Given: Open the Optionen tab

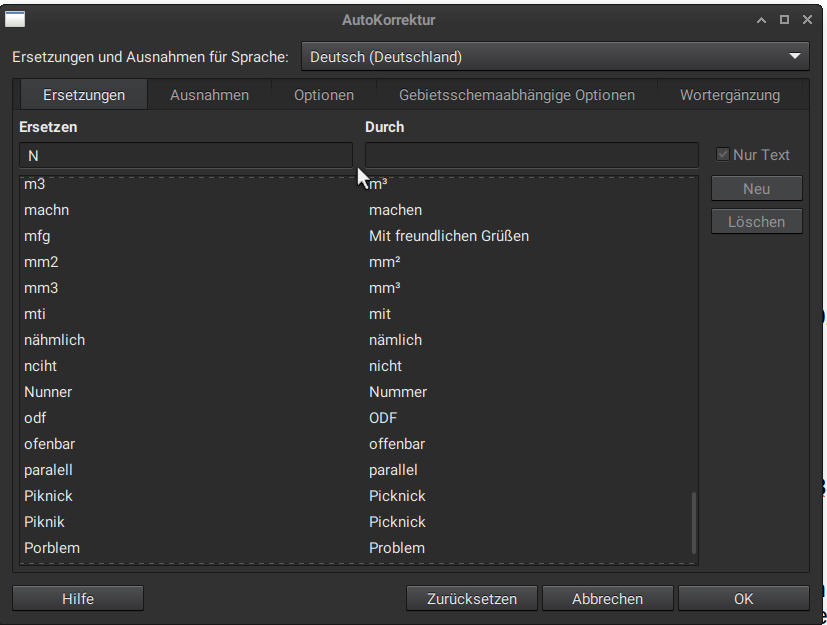Looking at the screenshot, I should (x=324, y=95).
